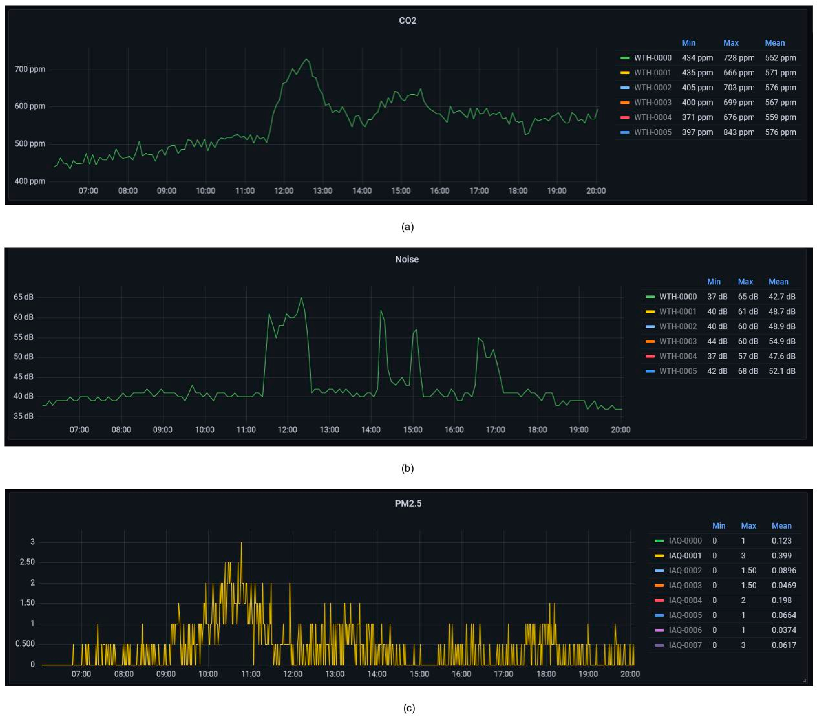Open the Noise panel title menu
Image resolution: width=818 pixels, height=717 pixels.
408,257
